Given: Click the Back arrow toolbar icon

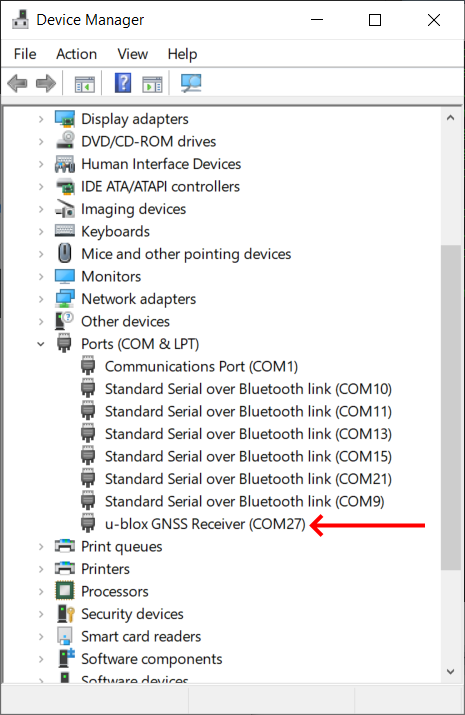Looking at the screenshot, I should pos(17,83).
